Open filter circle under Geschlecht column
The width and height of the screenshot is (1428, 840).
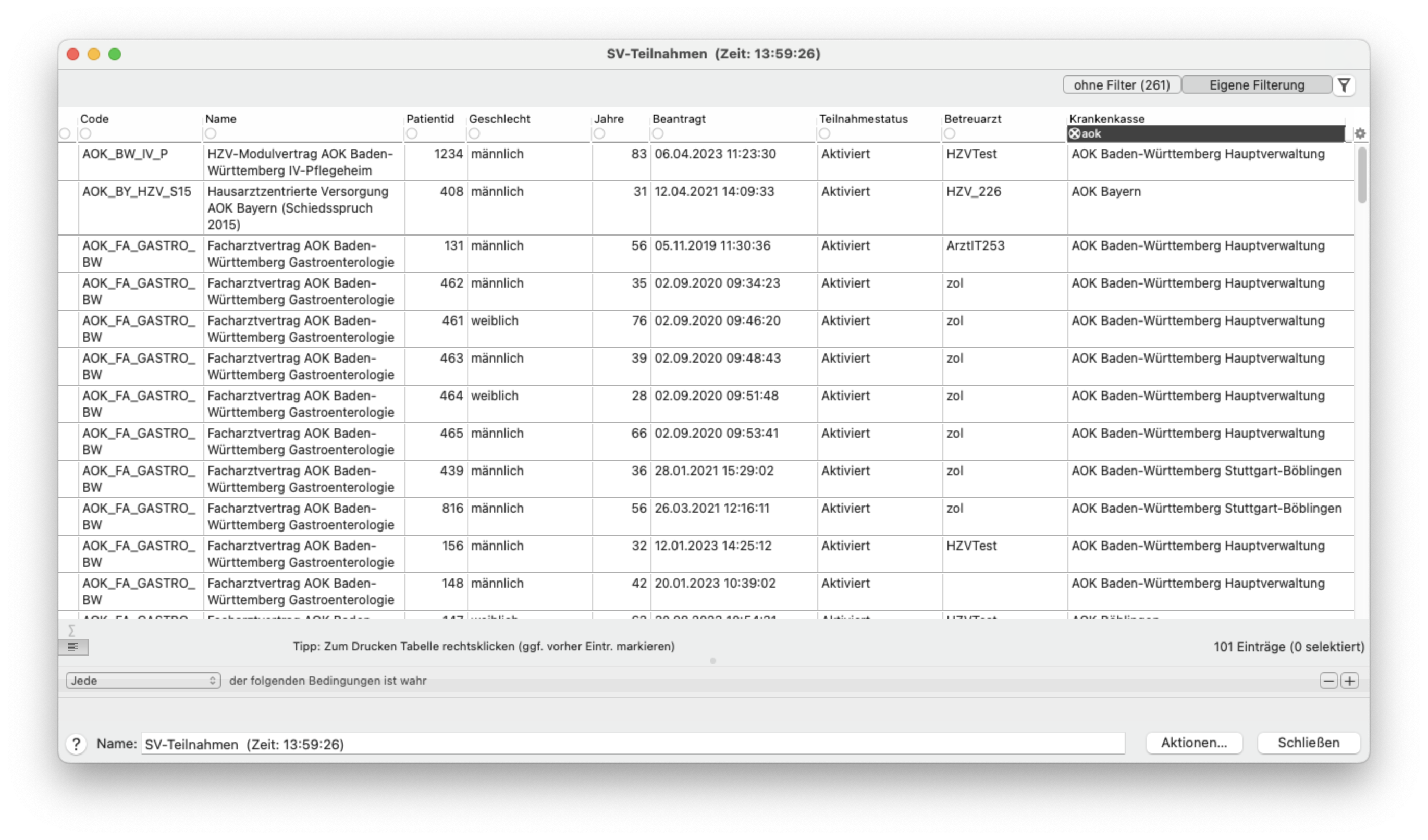click(x=474, y=134)
